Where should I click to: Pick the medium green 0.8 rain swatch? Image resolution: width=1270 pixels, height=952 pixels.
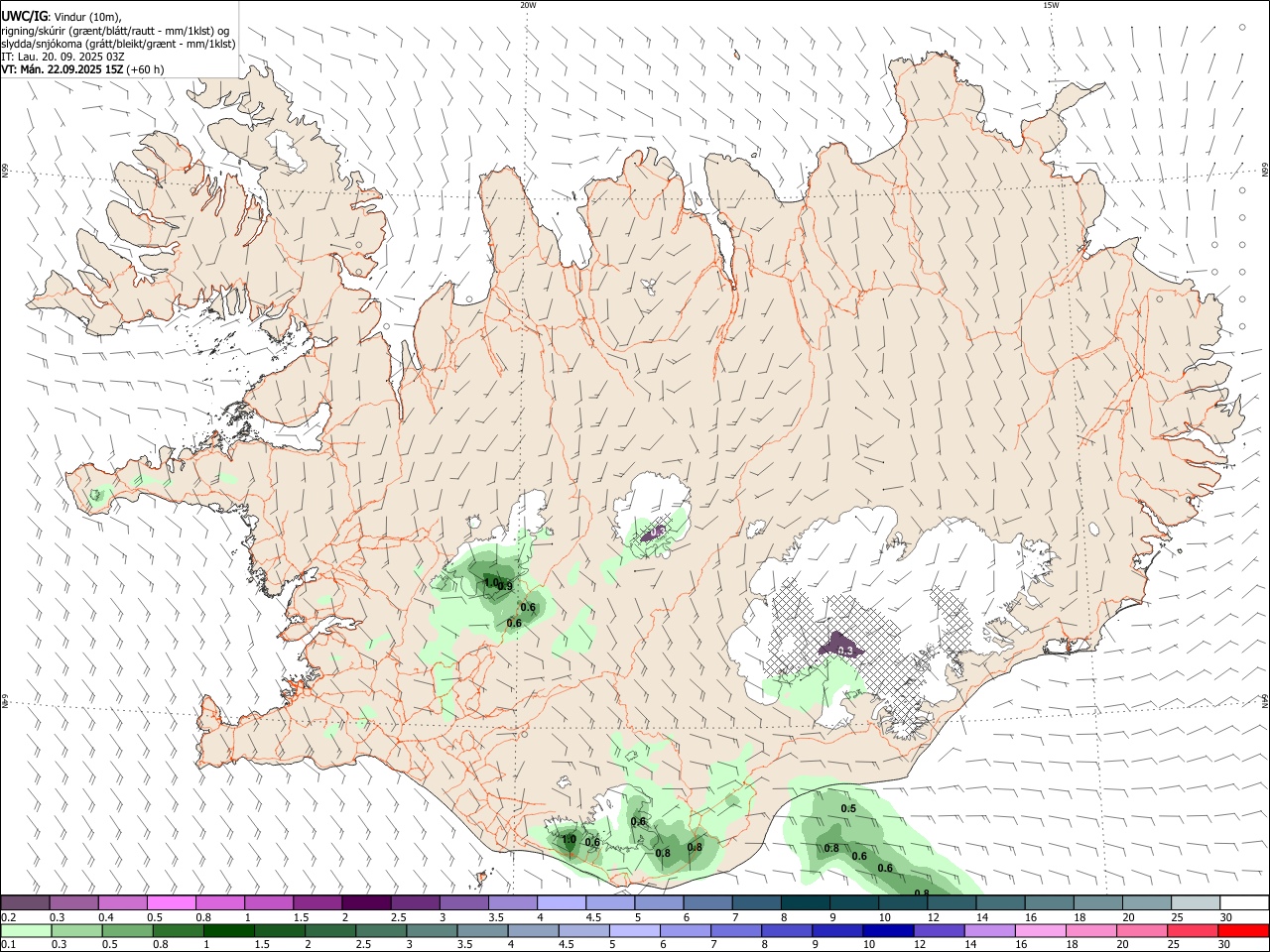pyautogui.click(x=178, y=930)
